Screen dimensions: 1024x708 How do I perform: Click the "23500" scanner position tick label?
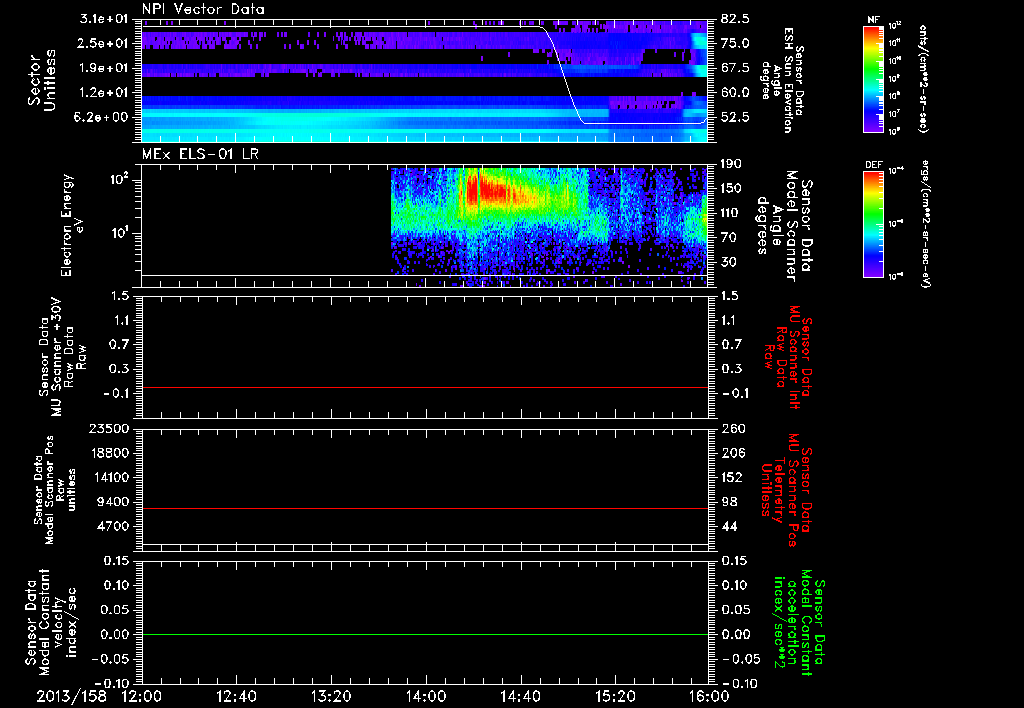coord(111,428)
